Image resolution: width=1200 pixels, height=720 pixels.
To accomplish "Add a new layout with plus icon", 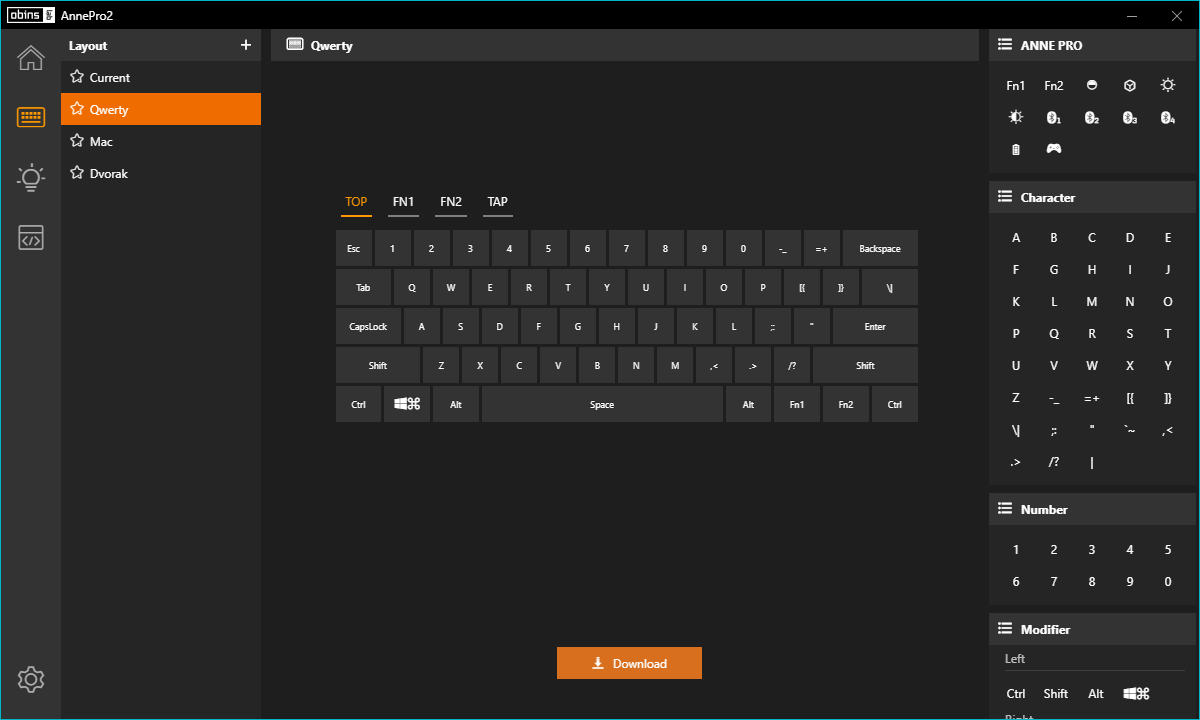I will 246,45.
